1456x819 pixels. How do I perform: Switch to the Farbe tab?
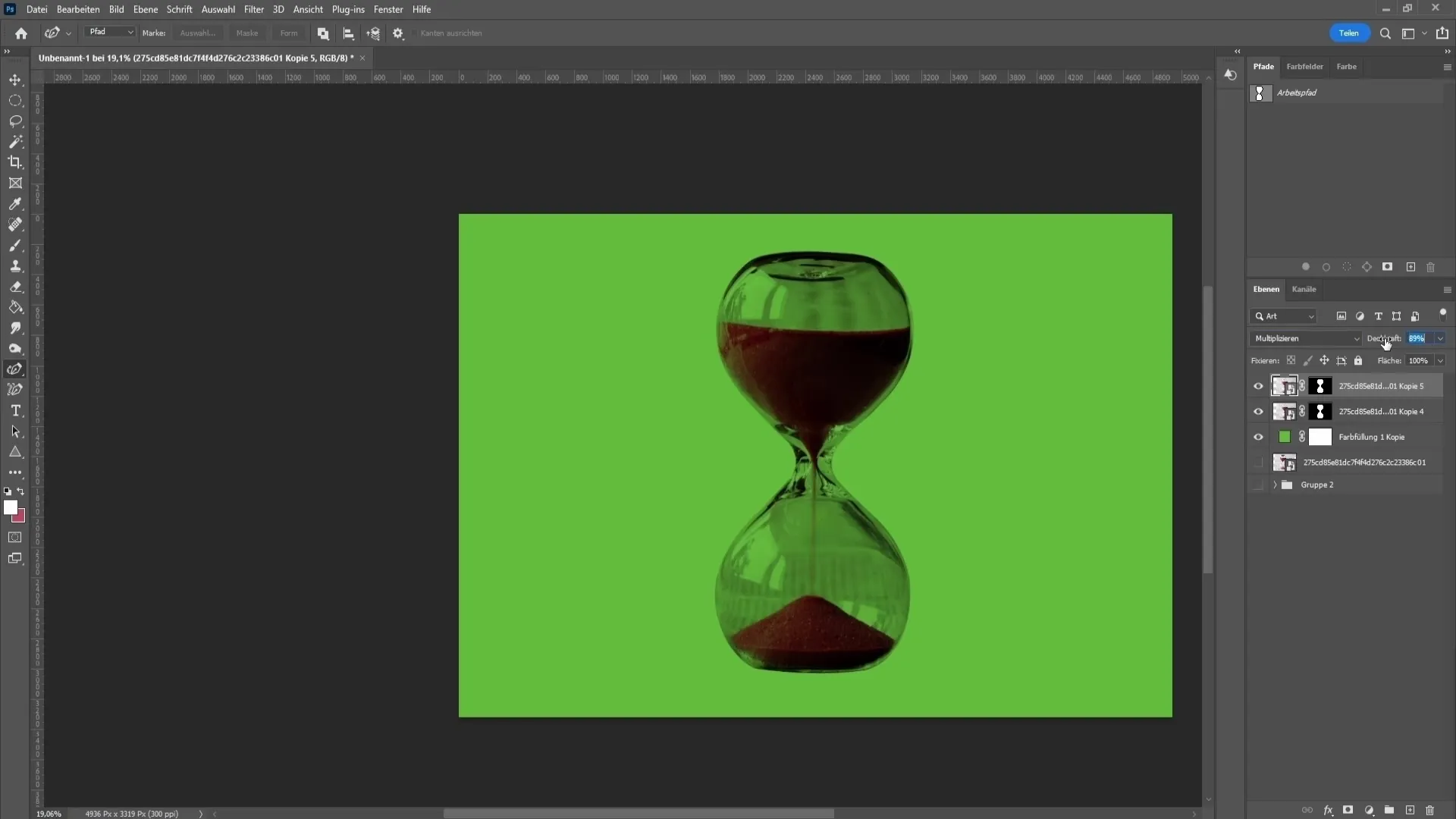point(1346,67)
